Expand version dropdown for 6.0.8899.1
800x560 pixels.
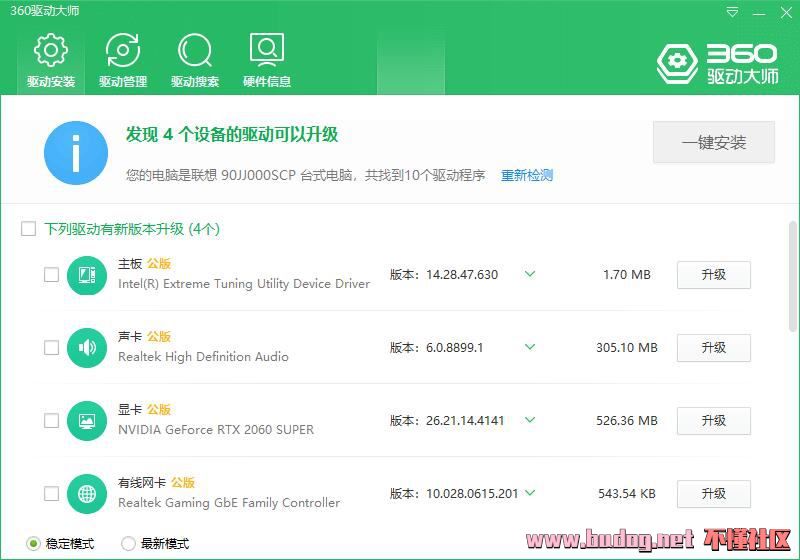[x=530, y=347]
